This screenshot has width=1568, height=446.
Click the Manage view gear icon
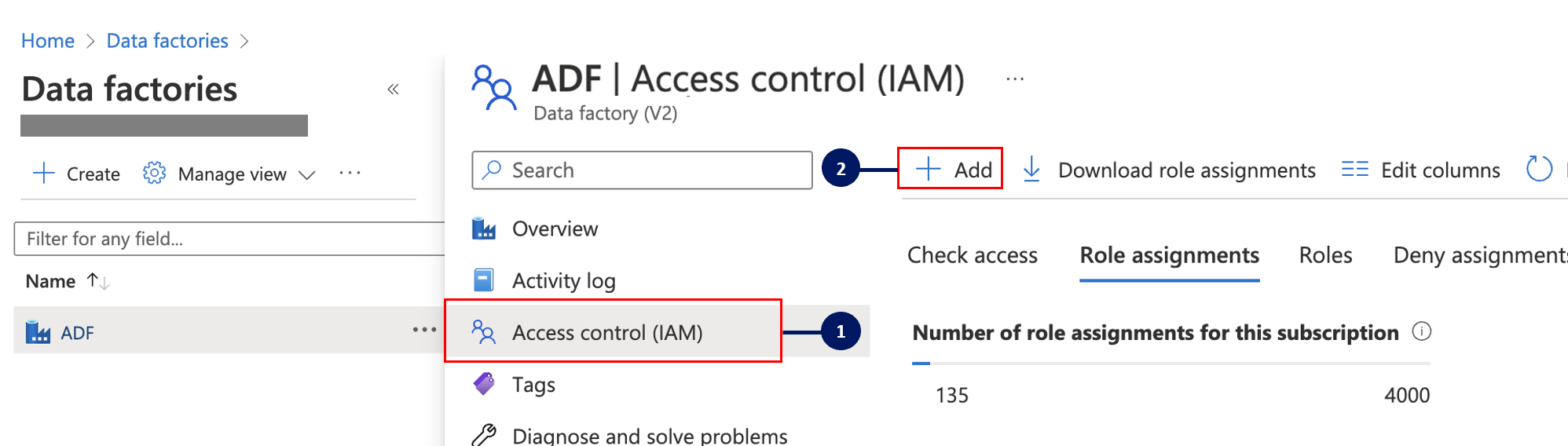tap(154, 173)
